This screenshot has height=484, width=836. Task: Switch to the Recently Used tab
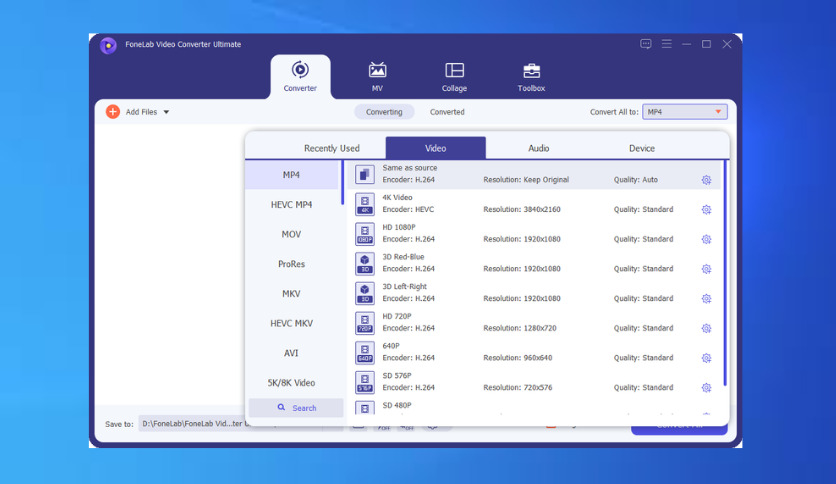pyautogui.click(x=332, y=148)
